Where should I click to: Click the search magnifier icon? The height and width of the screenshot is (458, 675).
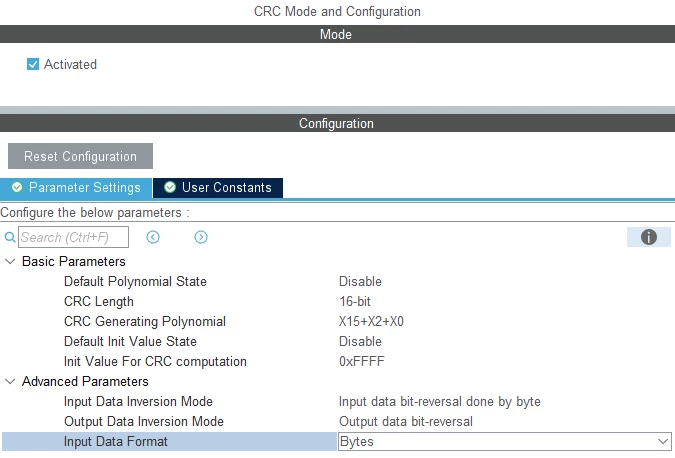coord(9,237)
